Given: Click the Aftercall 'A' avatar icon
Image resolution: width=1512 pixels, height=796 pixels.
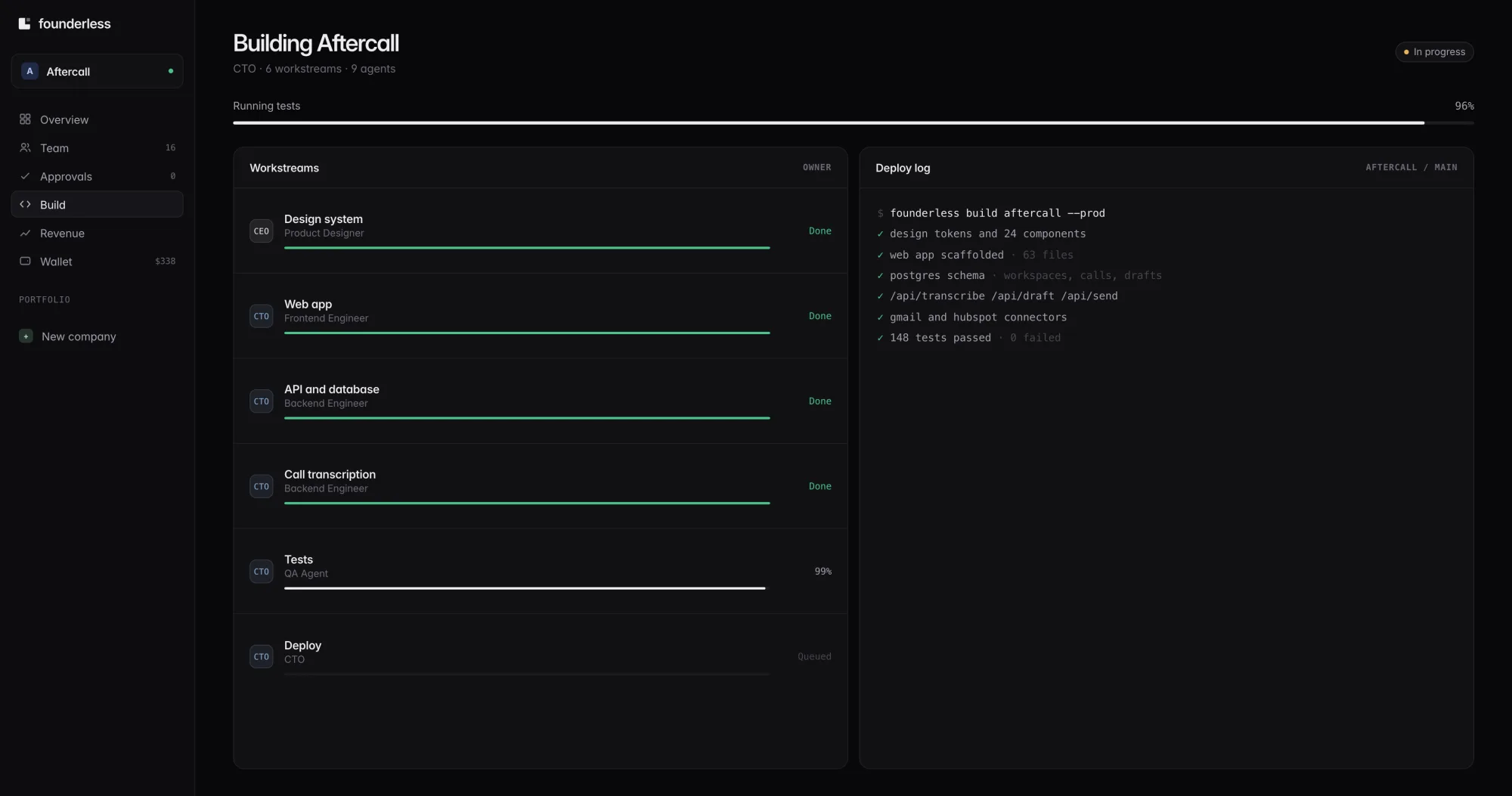Looking at the screenshot, I should point(29,71).
